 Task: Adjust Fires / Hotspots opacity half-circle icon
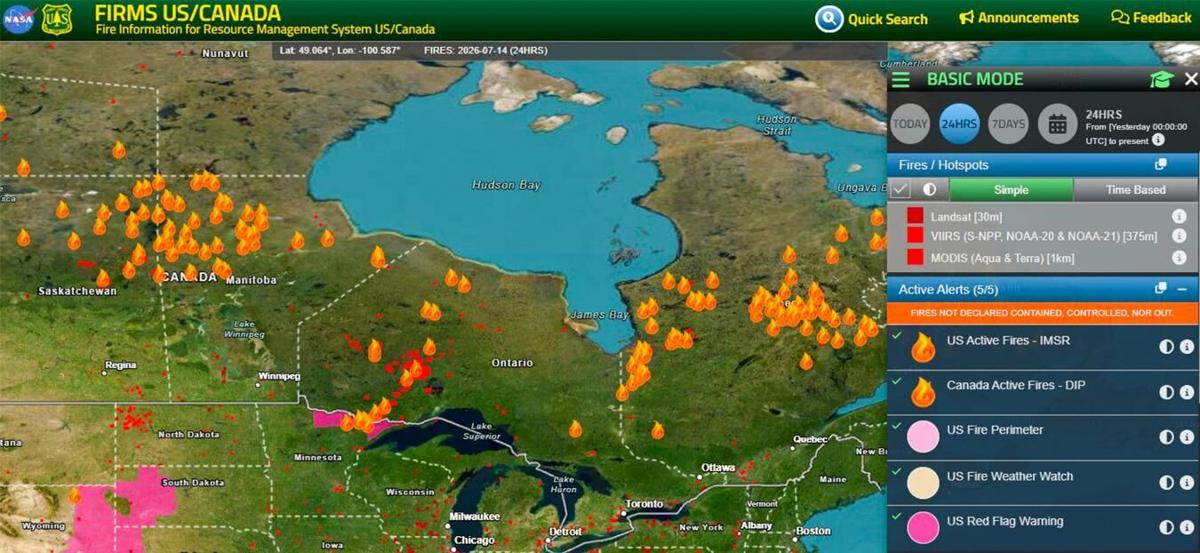pyautogui.click(x=929, y=189)
